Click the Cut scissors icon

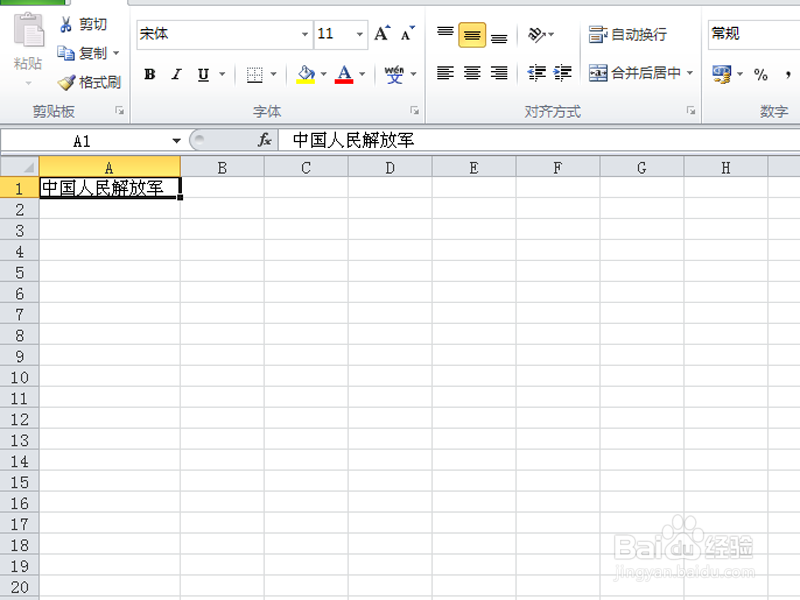tap(65, 24)
